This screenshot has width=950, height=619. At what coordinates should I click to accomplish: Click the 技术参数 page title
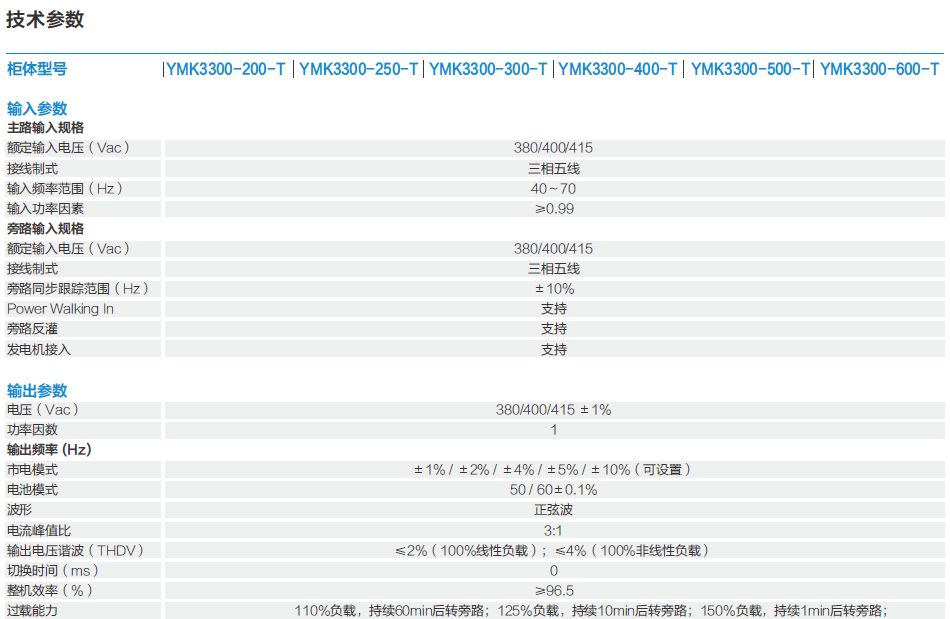pyautogui.click(x=48, y=17)
